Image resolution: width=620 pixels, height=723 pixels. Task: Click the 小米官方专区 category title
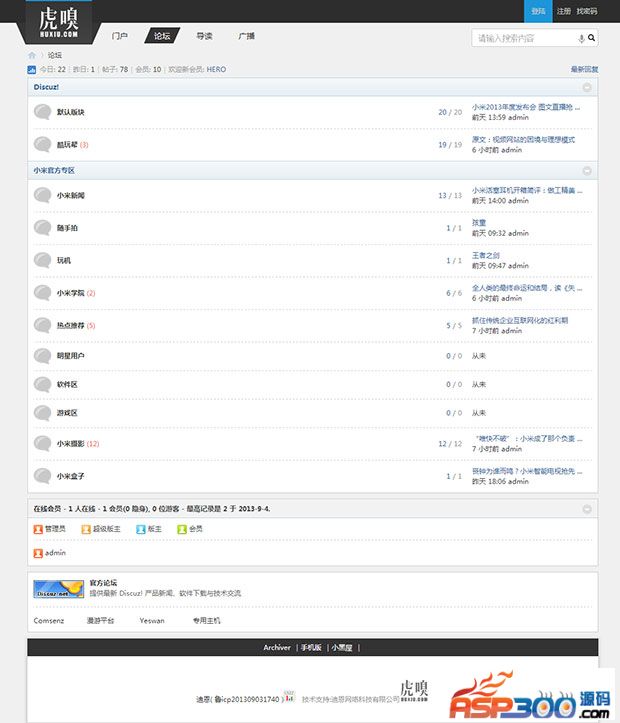point(54,171)
